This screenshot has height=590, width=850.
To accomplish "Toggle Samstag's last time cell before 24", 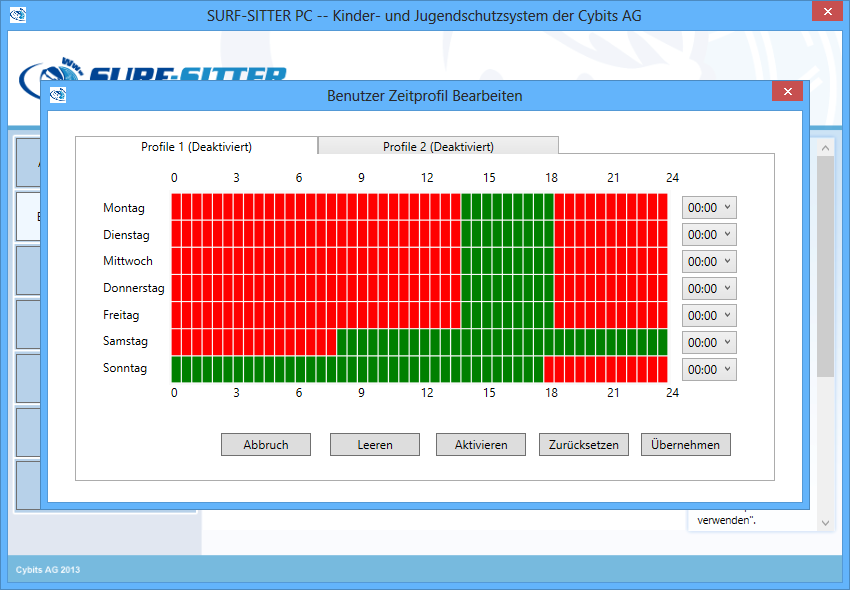I will point(662,342).
